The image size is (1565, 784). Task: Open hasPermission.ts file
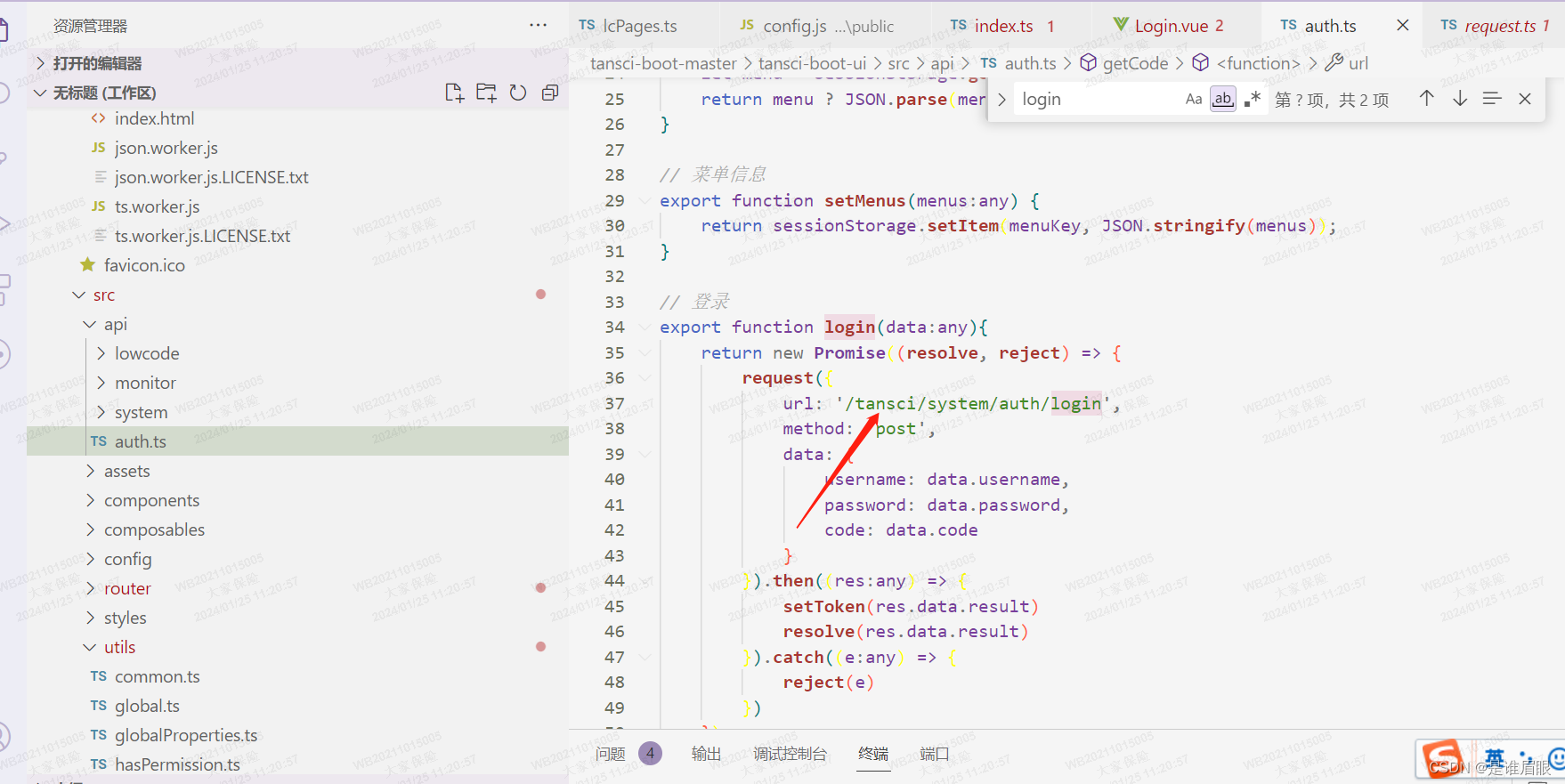tap(177, 764)
